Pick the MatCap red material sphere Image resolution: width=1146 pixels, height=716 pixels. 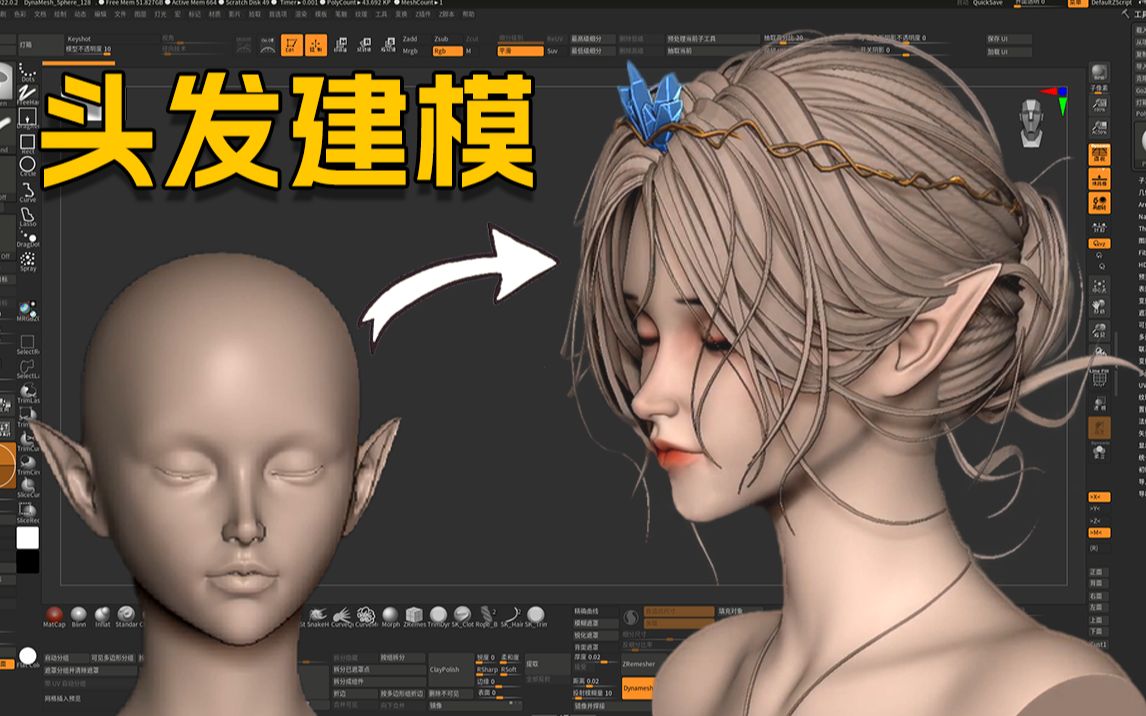54,615
